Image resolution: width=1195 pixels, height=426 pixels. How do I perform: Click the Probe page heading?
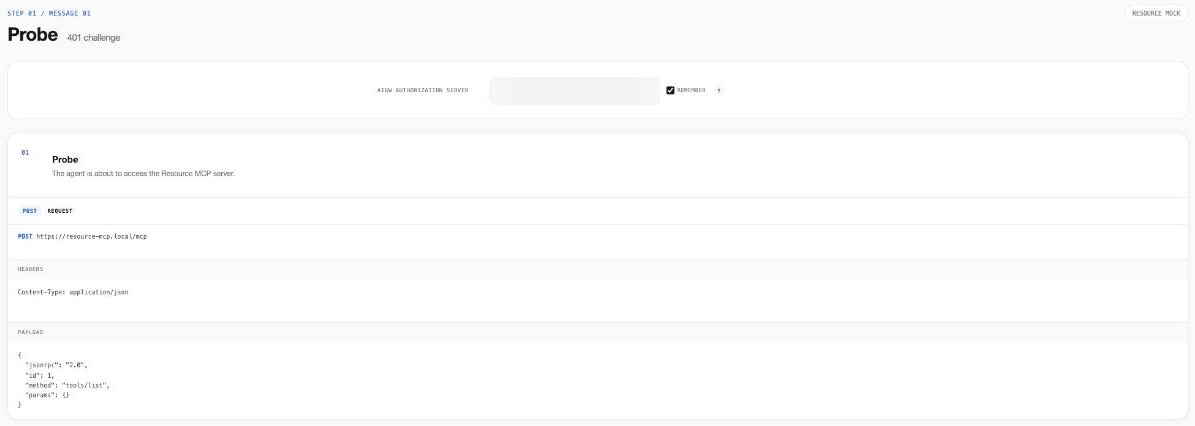(x=33, y=35)
